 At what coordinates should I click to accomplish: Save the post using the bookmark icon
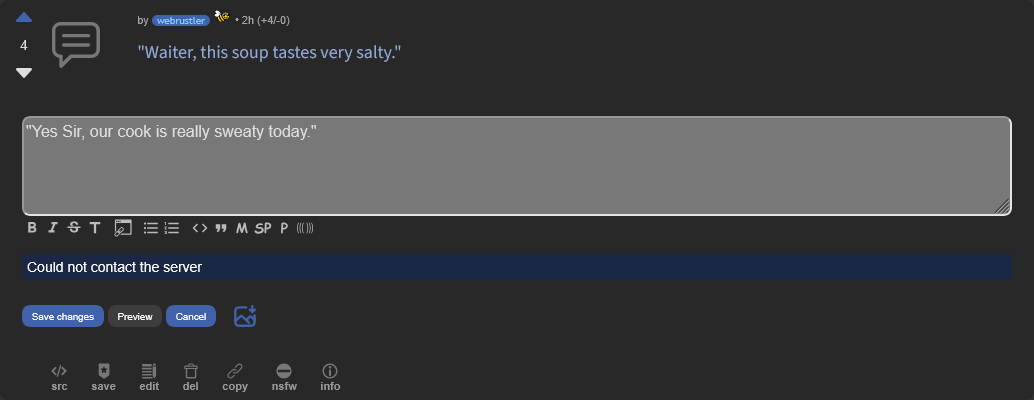(103, 376)
